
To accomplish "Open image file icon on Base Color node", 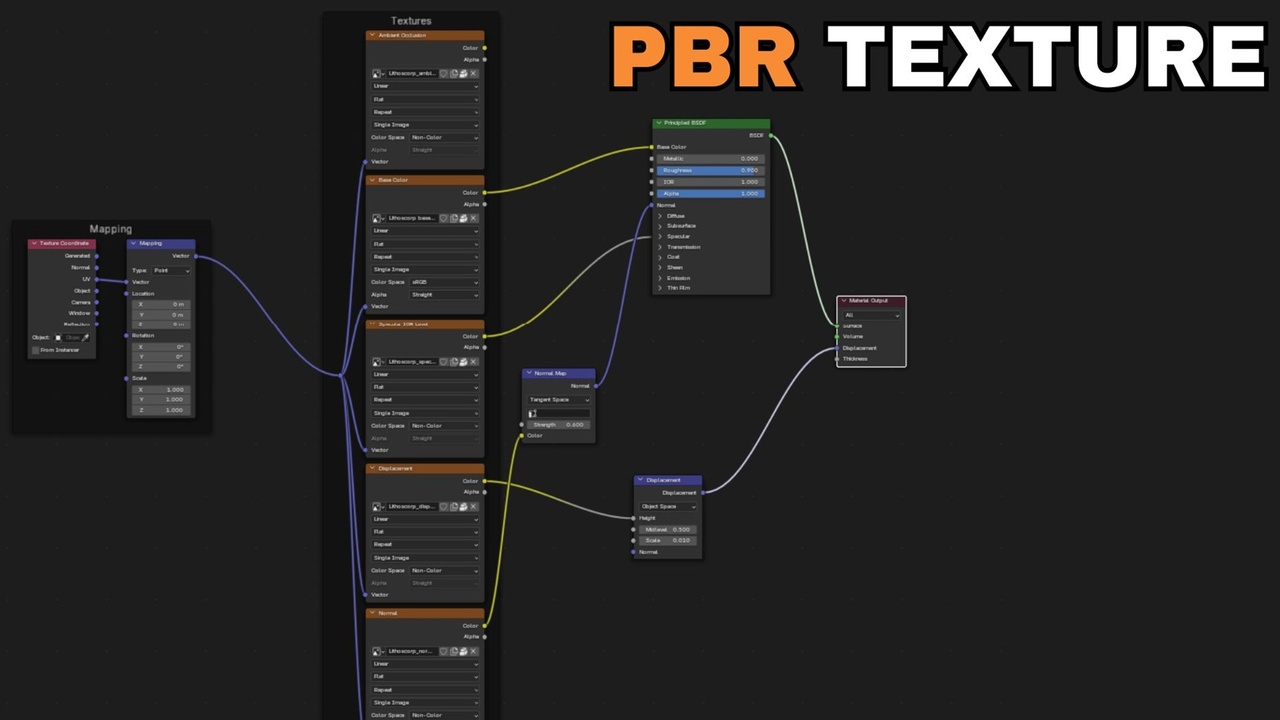I will [464, 218].
